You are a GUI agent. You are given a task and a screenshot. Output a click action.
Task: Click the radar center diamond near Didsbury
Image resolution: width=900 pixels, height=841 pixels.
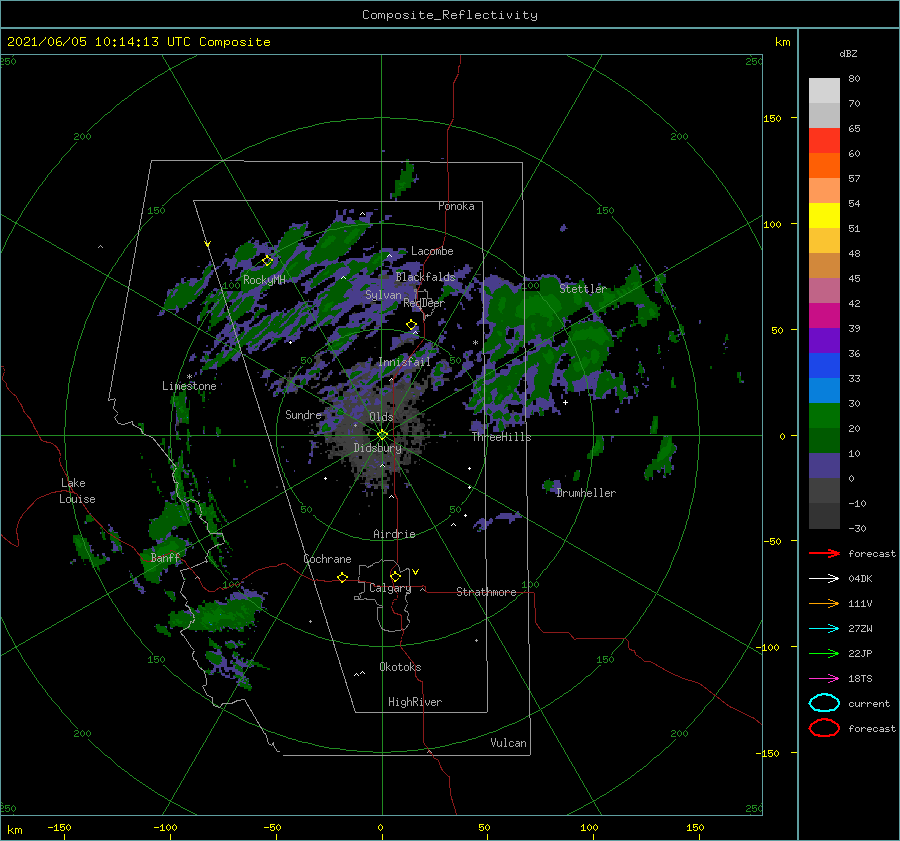(382, 435)
